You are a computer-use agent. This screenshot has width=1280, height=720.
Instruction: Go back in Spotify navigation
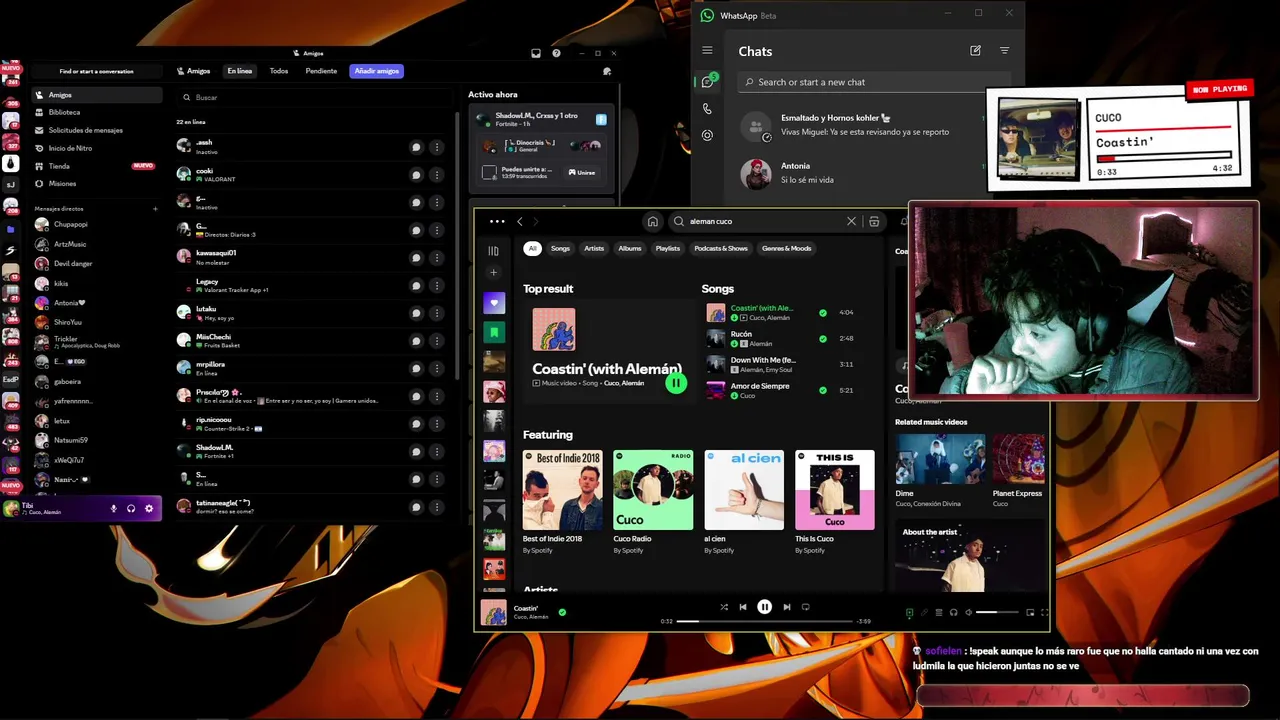(x=520, y=221)
